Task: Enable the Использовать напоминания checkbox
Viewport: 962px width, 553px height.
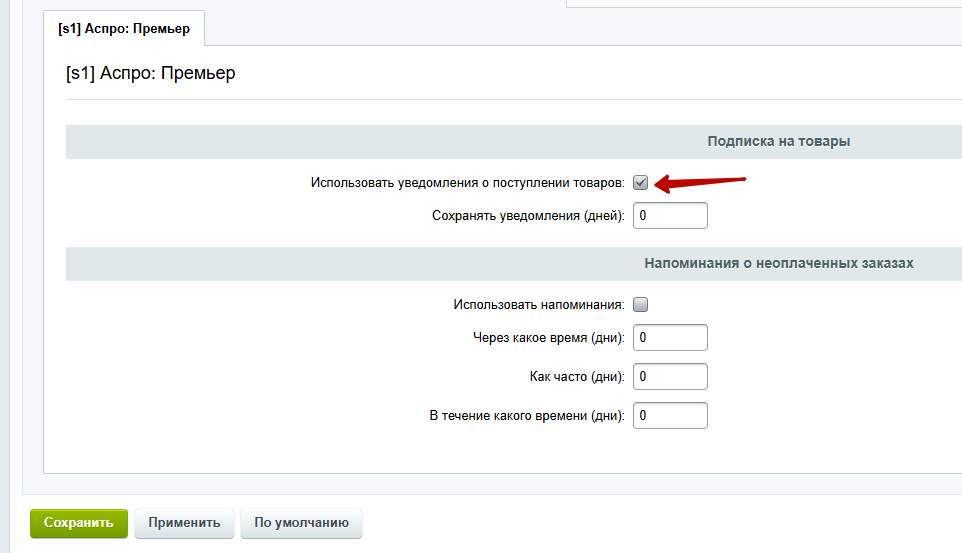Action: (641, 304)
